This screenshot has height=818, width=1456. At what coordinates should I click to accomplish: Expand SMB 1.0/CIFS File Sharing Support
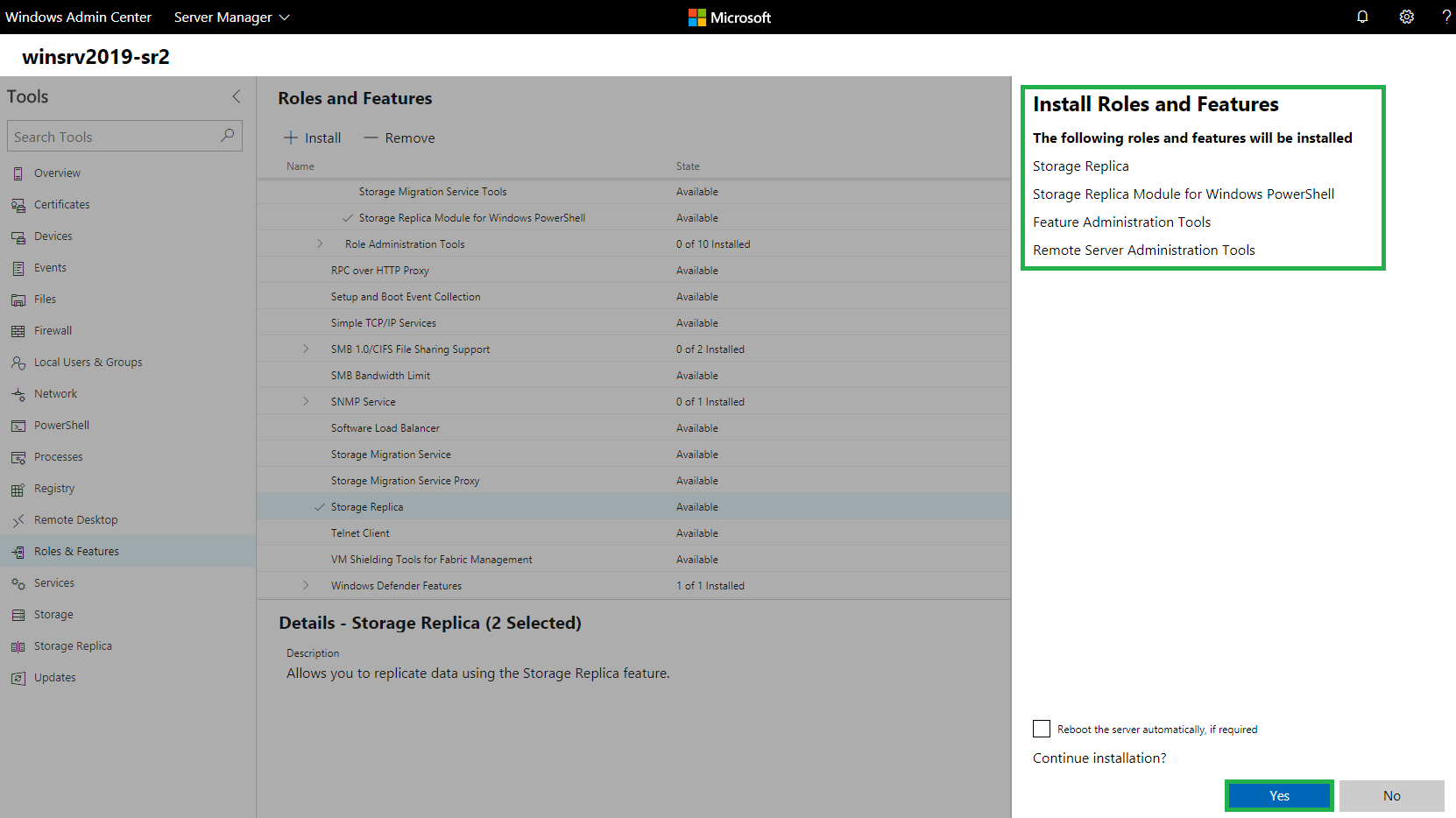pyautogui.click(x=306, y=349)
